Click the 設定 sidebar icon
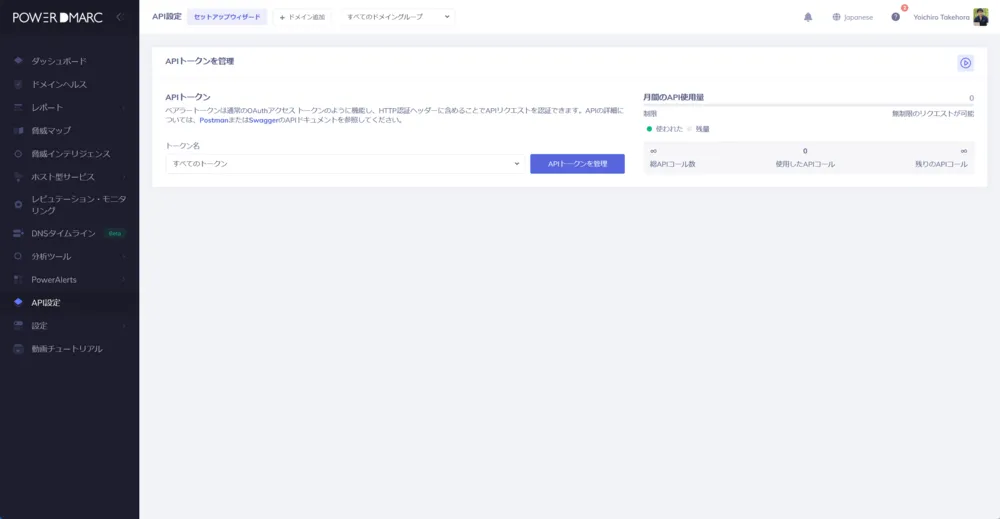Viewport: 1000px width, 519px height. click(x=18, y=325)
